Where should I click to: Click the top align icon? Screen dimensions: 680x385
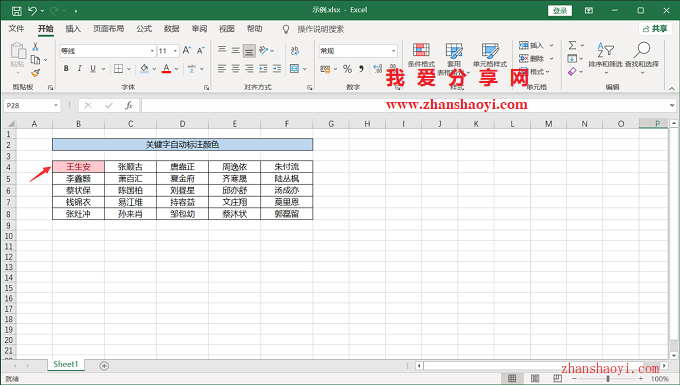click(x=222, y=50)
